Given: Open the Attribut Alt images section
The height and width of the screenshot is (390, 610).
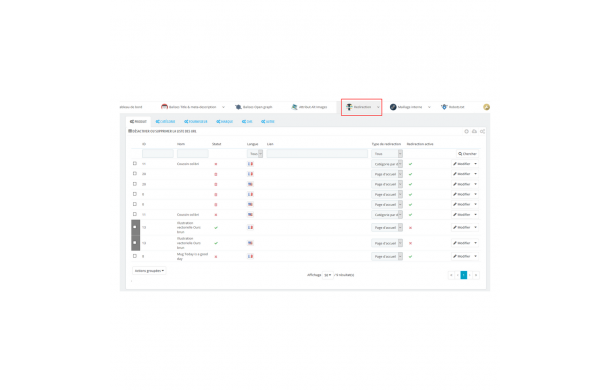Looking at the screenshot, I should 313,107.
